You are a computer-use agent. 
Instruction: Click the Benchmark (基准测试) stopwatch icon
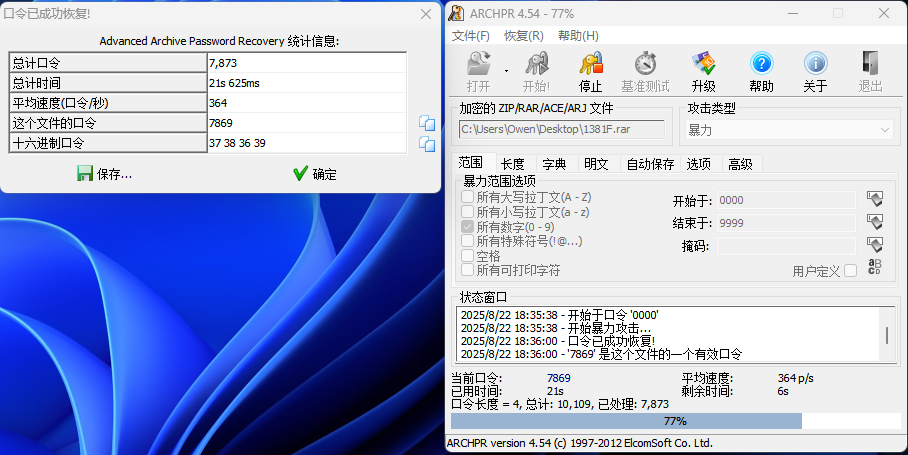click(x=645, y=64)
